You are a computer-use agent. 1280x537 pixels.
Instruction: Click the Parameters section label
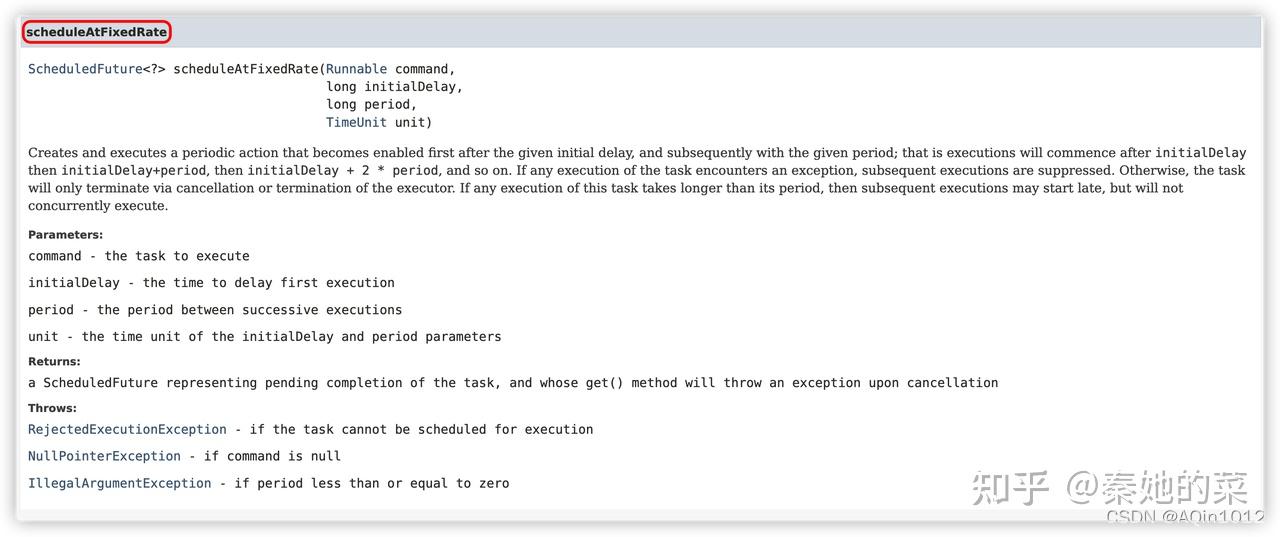point(65,235)
